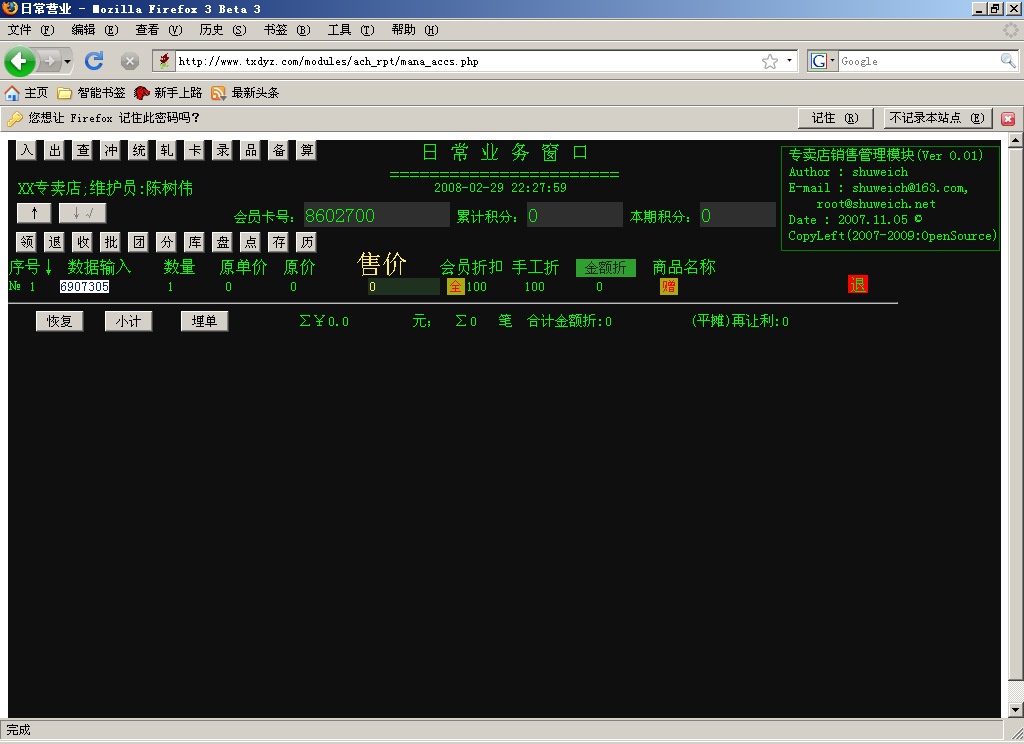Click the URL address bar
The width and height of the screenshot is (1024, 744).
[x=467, y=61]
